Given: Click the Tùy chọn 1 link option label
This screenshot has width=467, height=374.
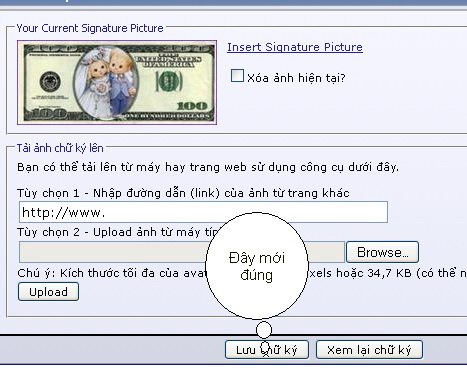Looking at the screenshot, I should (183, 193).
